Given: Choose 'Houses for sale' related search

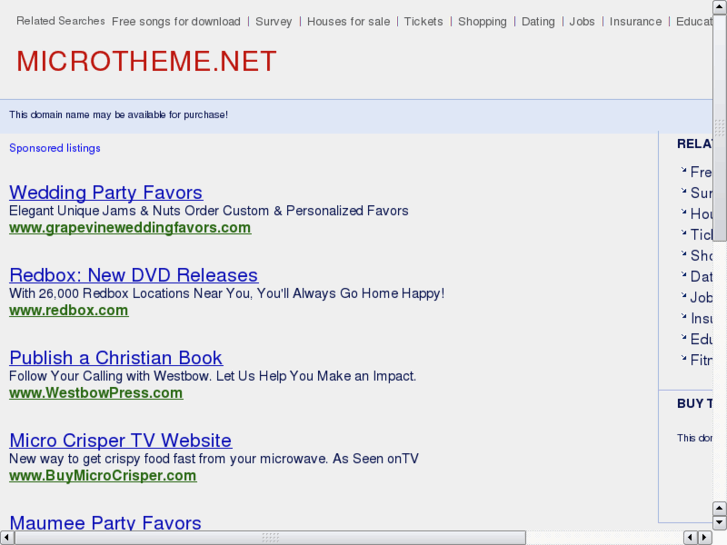Looking at the screenshot, I should pyautogui.click(x=348, y=21).
